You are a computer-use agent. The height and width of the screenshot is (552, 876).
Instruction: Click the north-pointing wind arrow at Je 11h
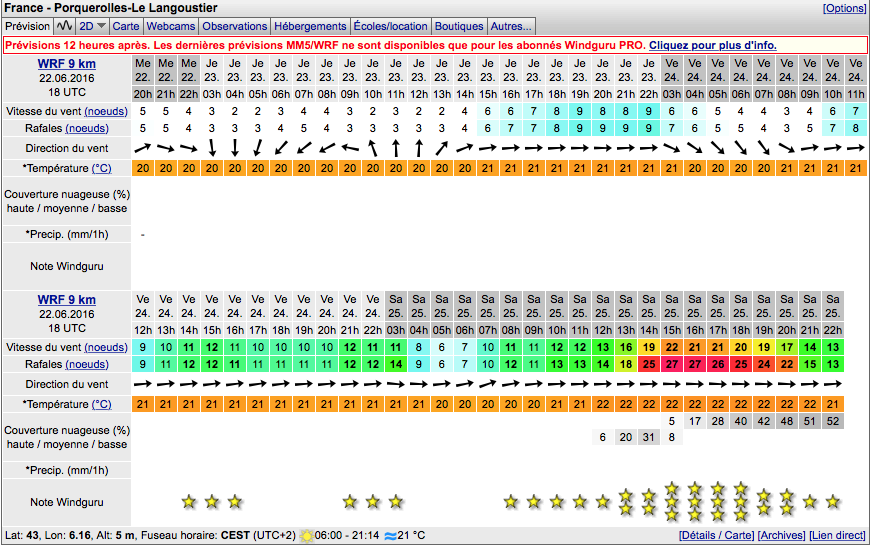396,149
